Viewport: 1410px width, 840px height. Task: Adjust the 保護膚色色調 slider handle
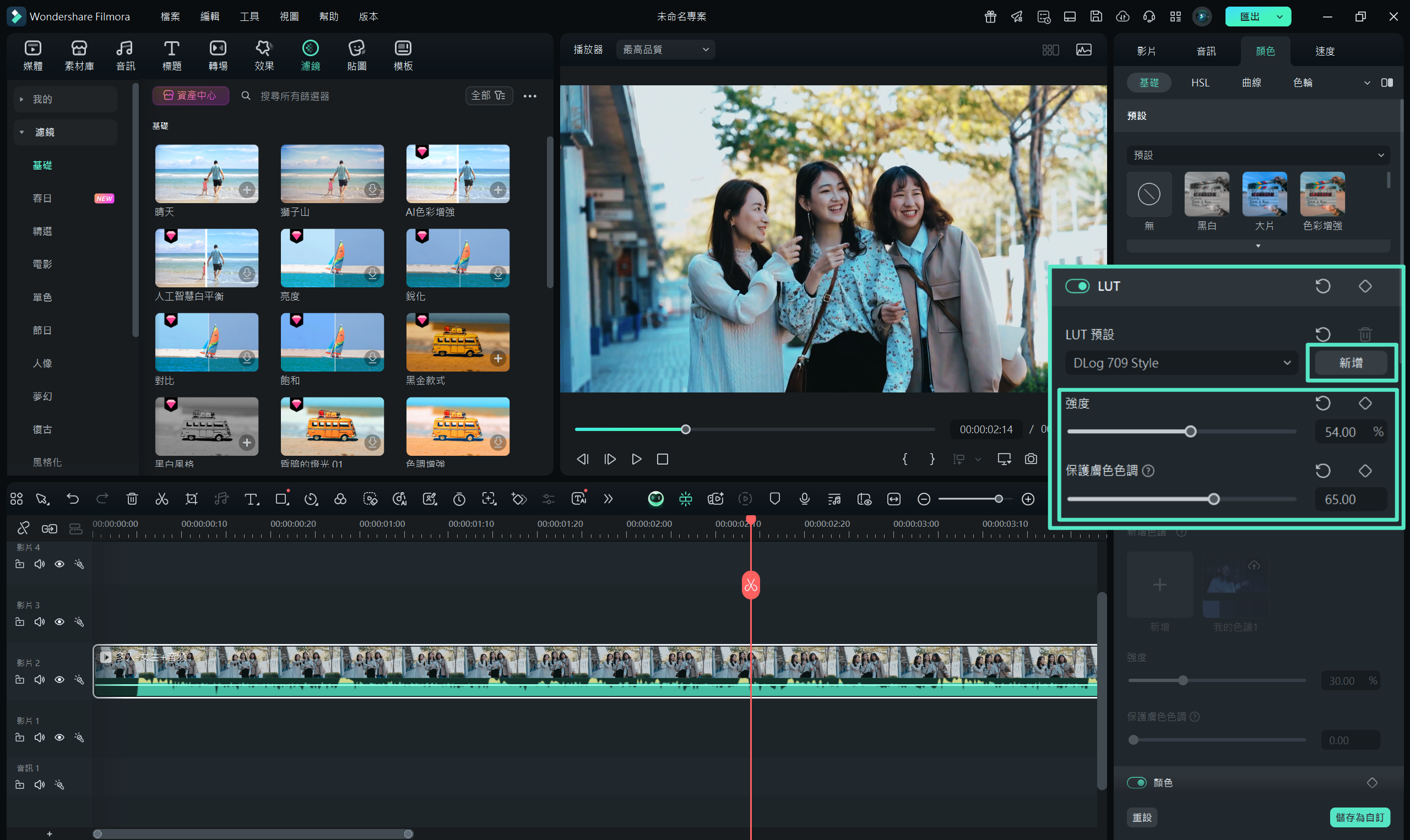[x=1213, y=499]
